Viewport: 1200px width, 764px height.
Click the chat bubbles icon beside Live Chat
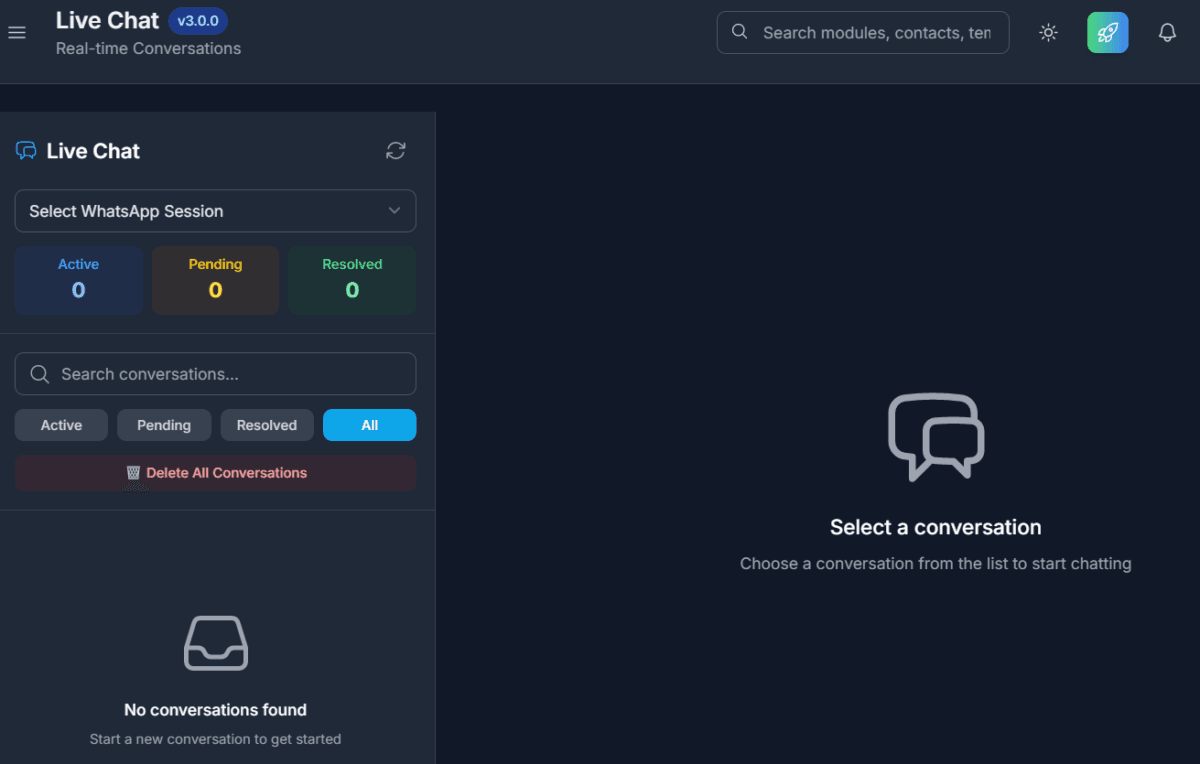24,150
